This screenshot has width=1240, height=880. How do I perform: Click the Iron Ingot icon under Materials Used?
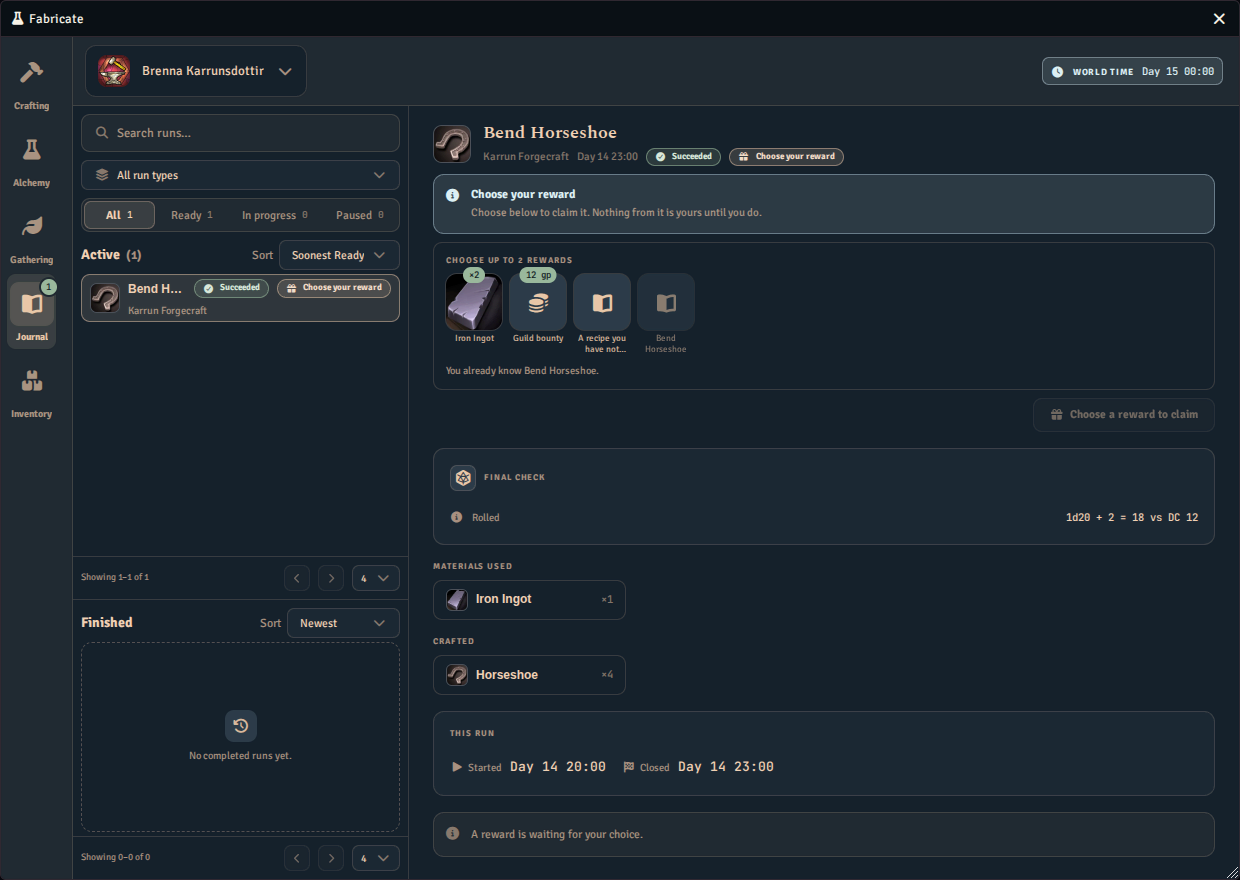(x=456, y=599)
